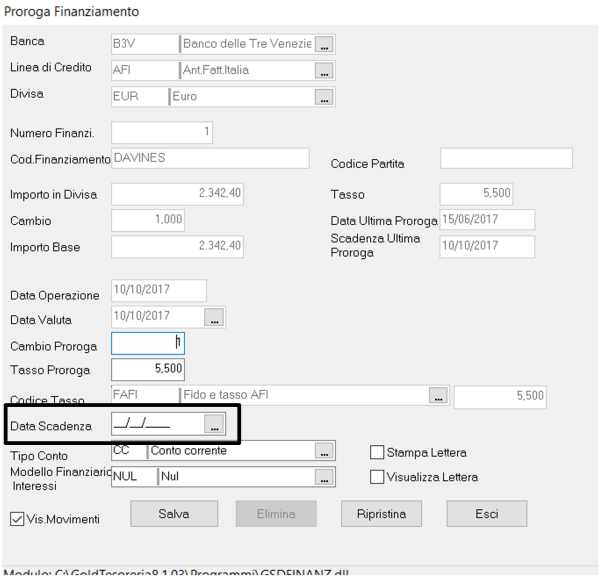Image resolution: width=600 pixels, height=577 pixels.
Task: Enable the Stampa Lettera checkbox
Action: 378,452
